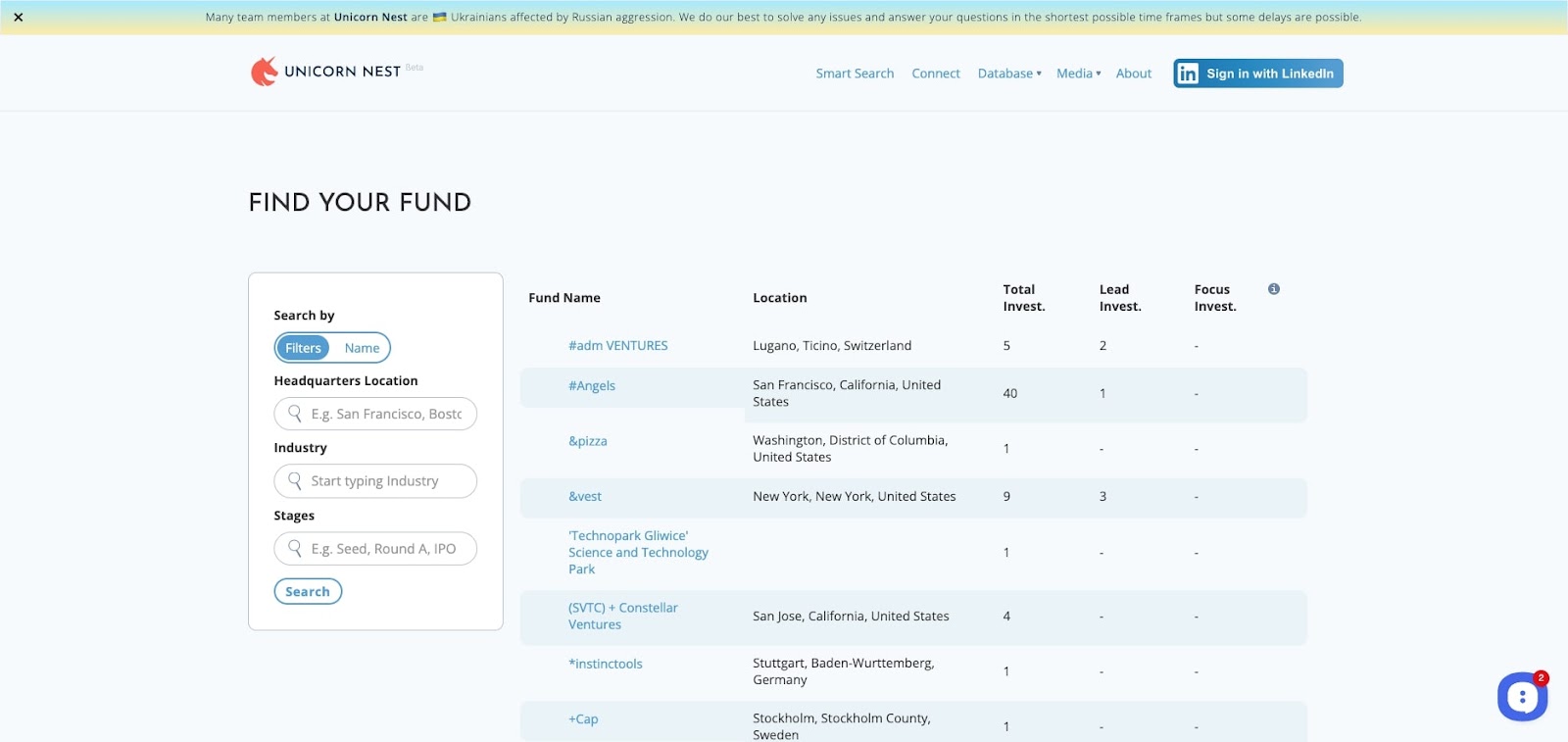The width and height of the screenshot is (1568, 742).
Task: Click the LinkedIn icon in sign-in button
Action: (x=1188, y=74)
